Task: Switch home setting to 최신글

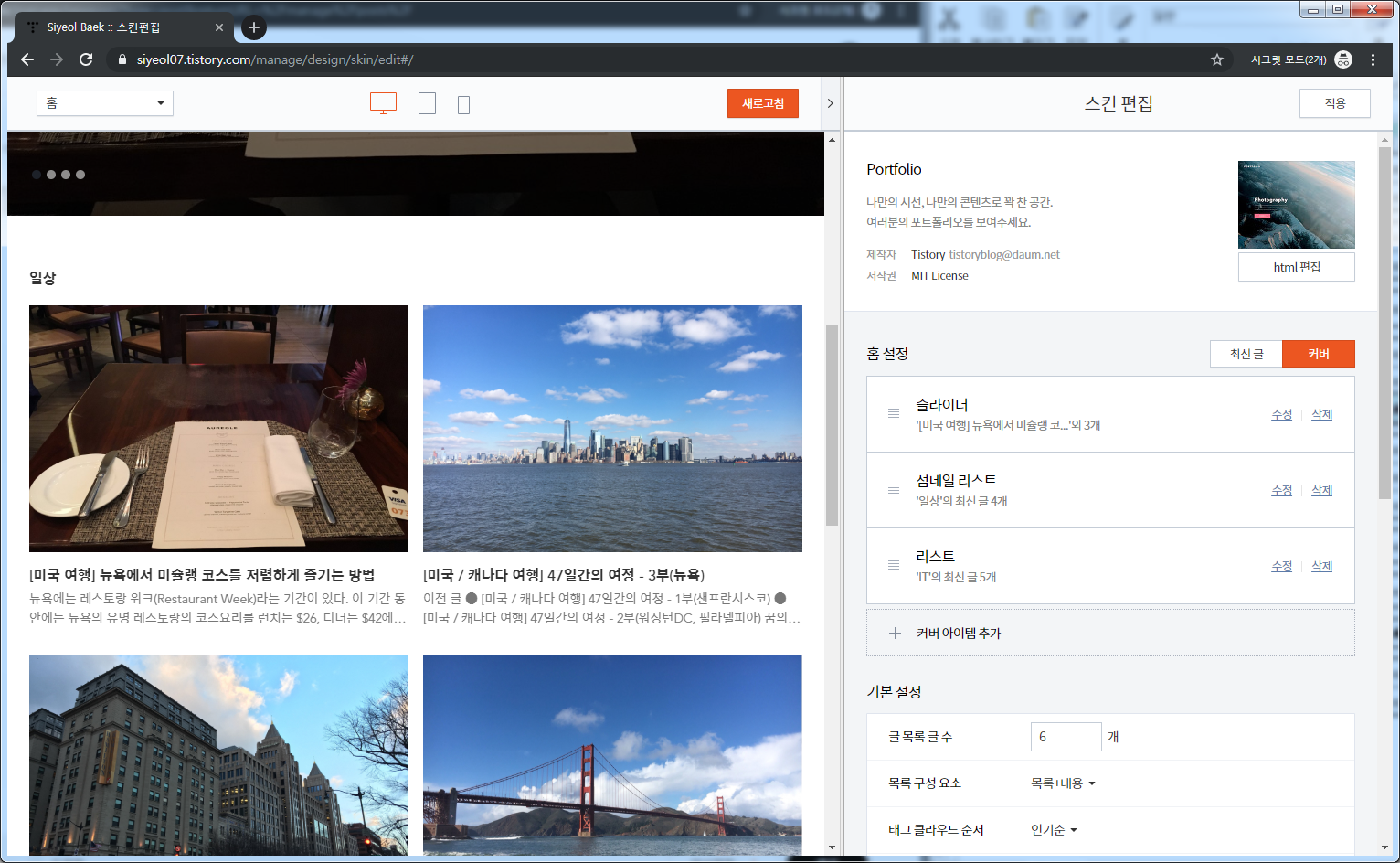Action: pos(1246,354)
